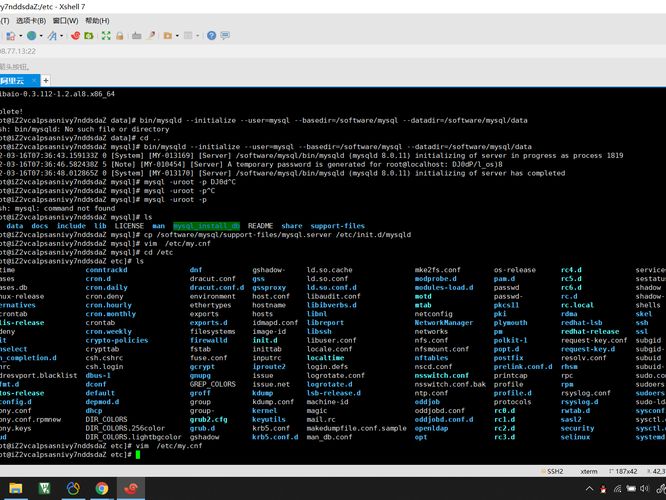666x500 pixels.
Task: Click the speaker volume tray icon
Action: (644, 489)
